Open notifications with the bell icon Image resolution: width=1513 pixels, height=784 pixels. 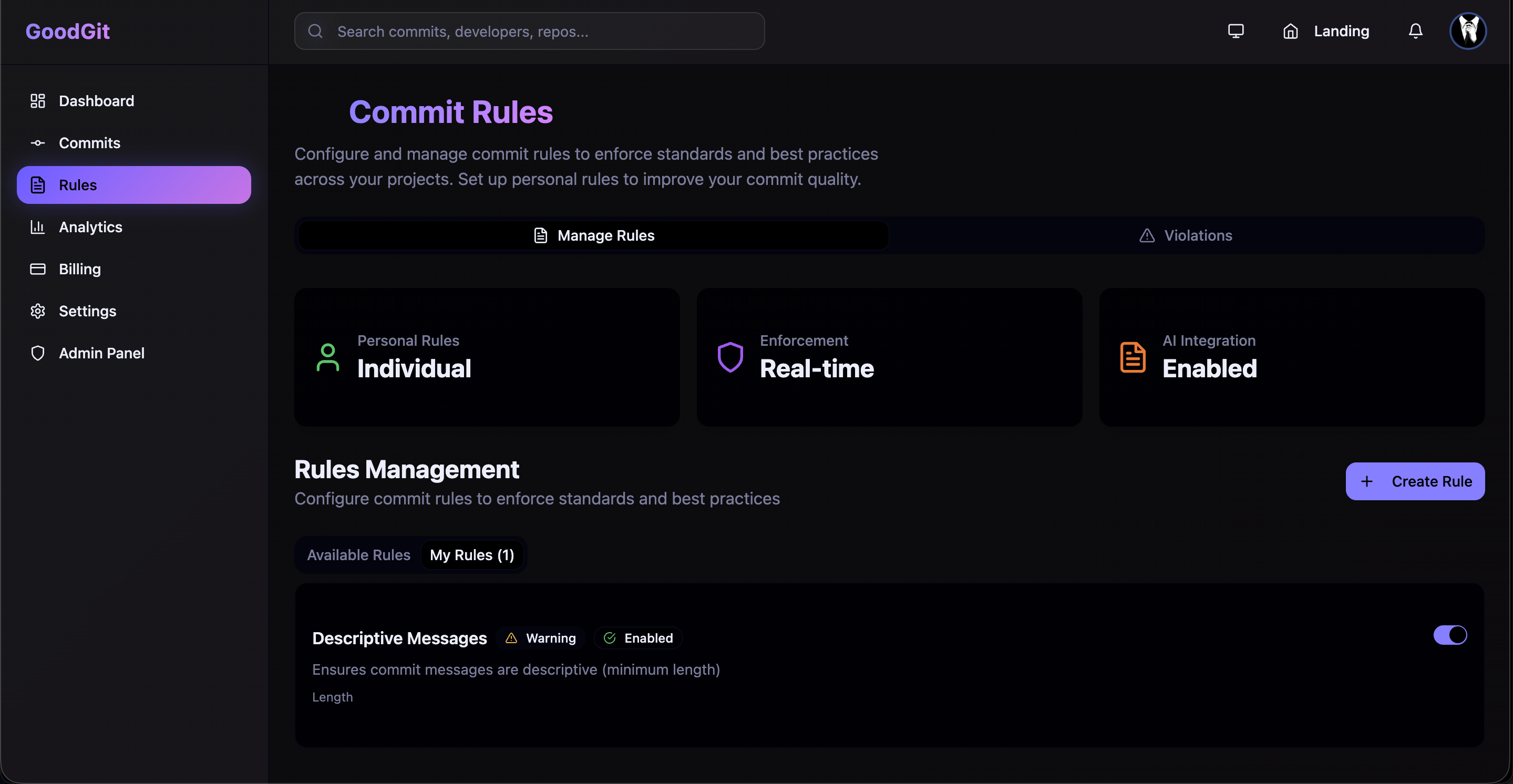pyautogui.click(x=1415, y=31)
